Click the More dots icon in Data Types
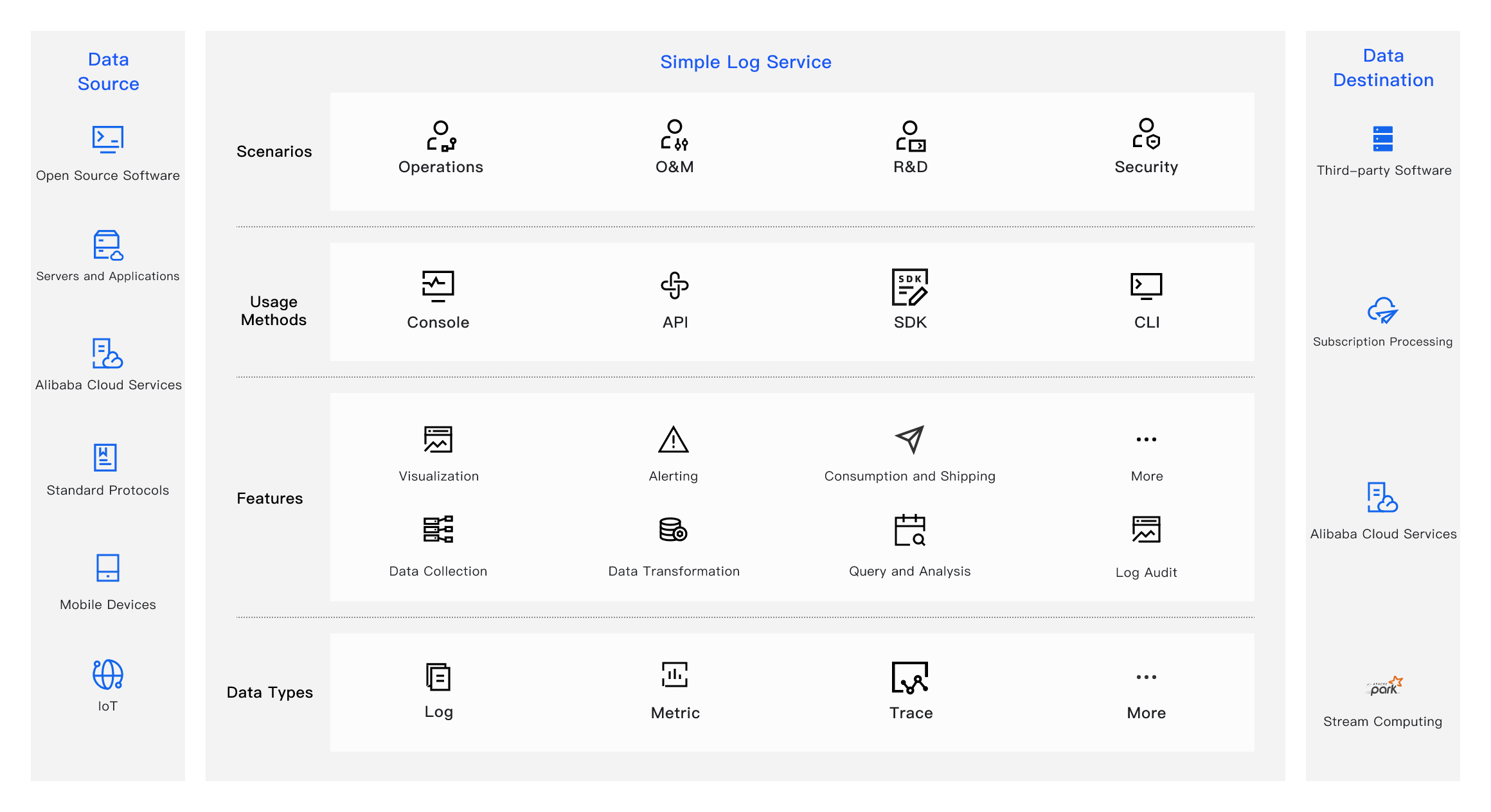 tap(1147, 677)
